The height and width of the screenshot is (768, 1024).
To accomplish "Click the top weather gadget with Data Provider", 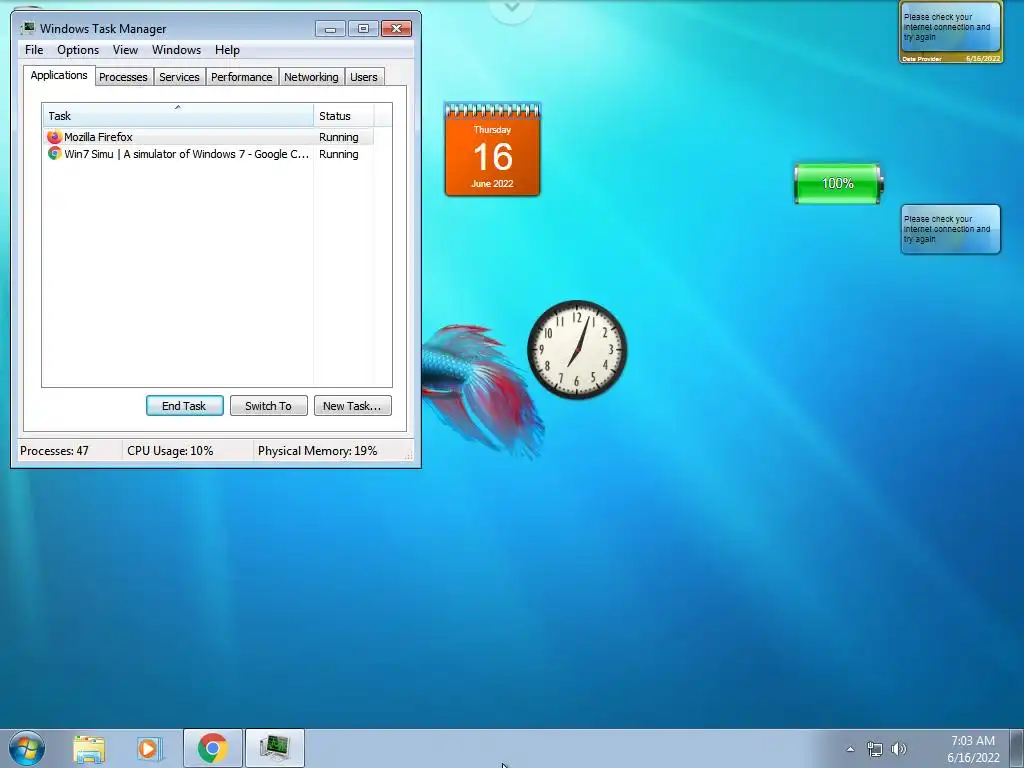I will 950,31.
